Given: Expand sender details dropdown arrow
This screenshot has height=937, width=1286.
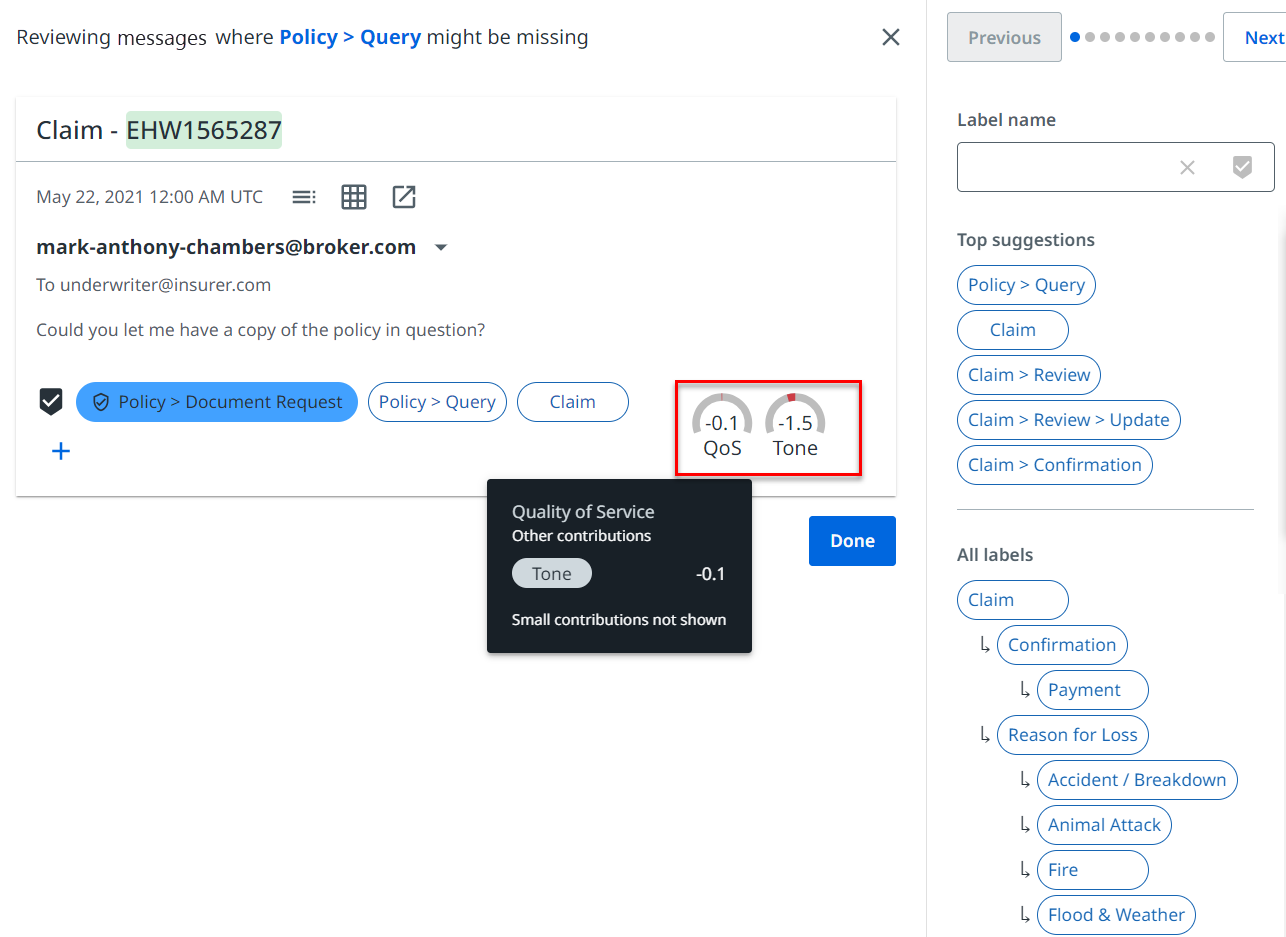Looking at the screenshot, I should tap(441, 248).
